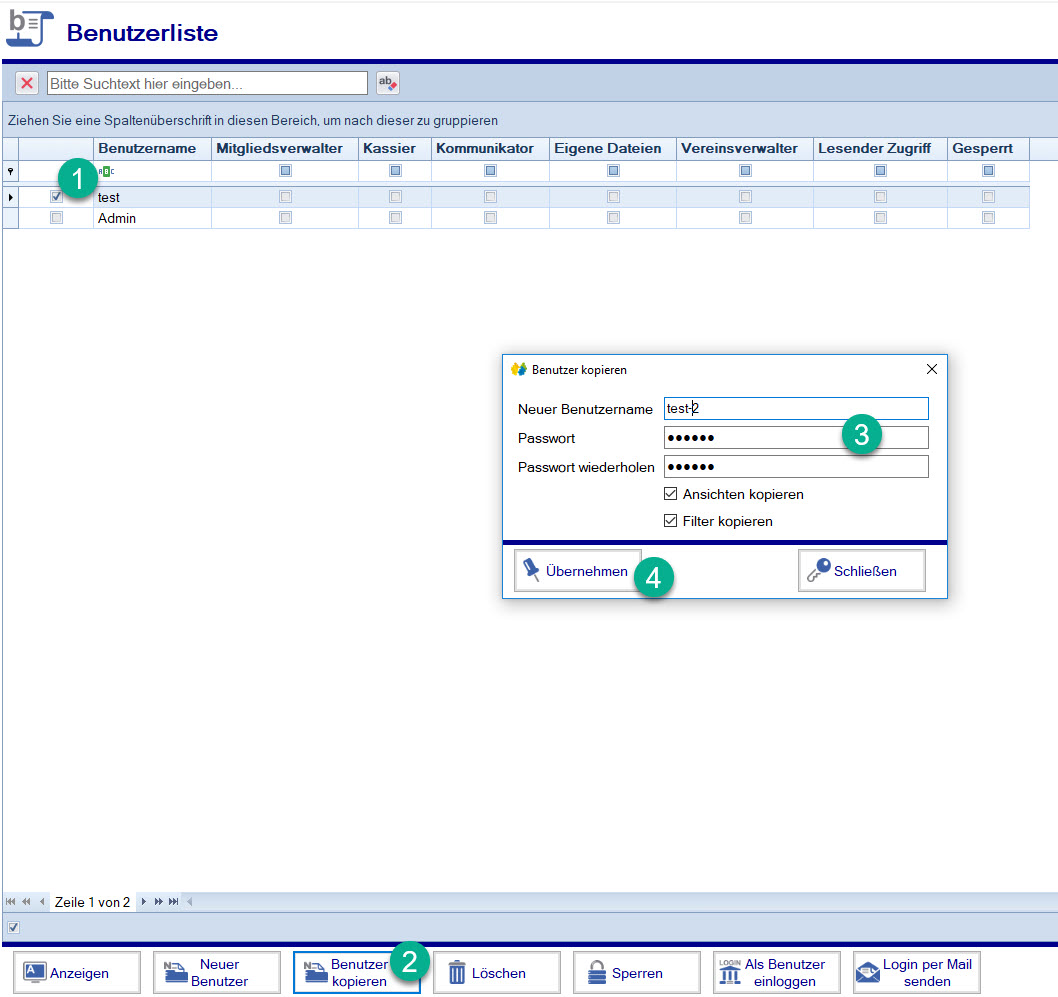Sort by Benutzername column header
Screen dimensions: 1058x997
click(x=152, y=148)
